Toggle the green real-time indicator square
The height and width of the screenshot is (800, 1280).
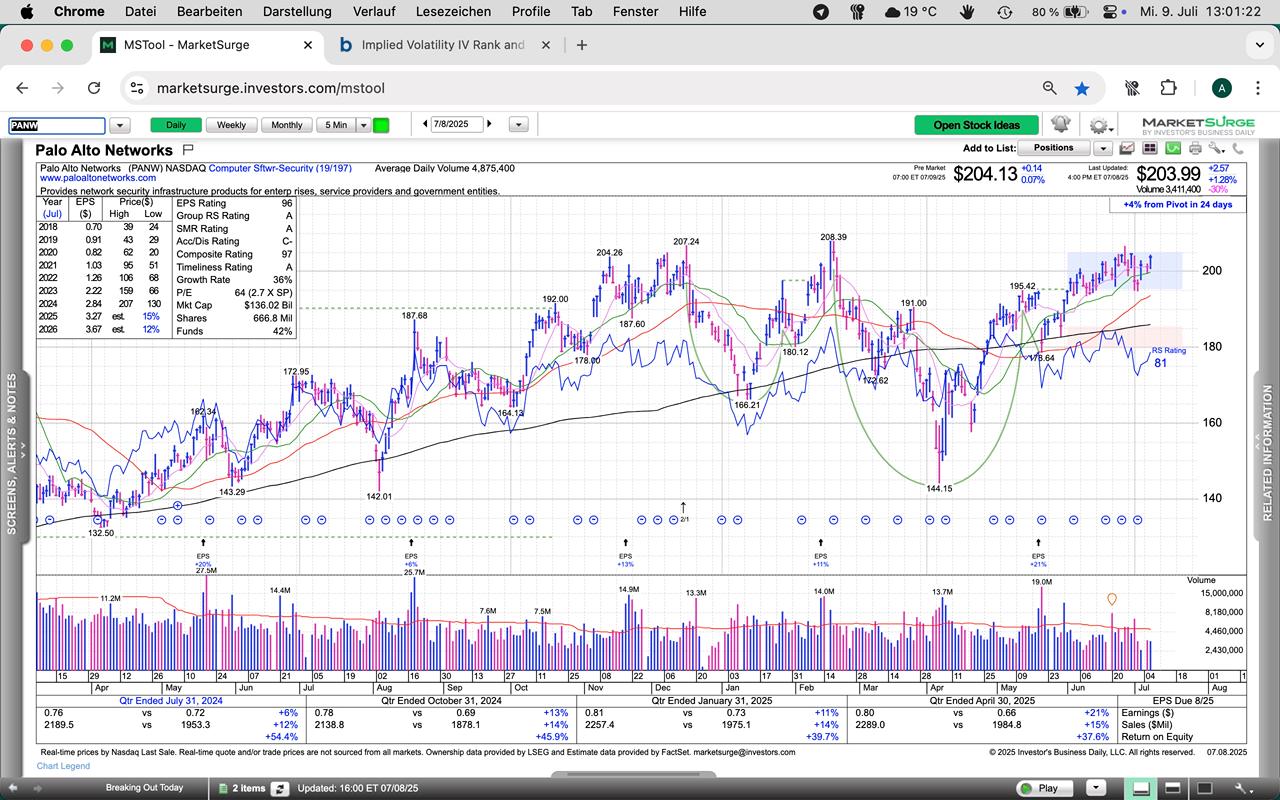[381, 125]
